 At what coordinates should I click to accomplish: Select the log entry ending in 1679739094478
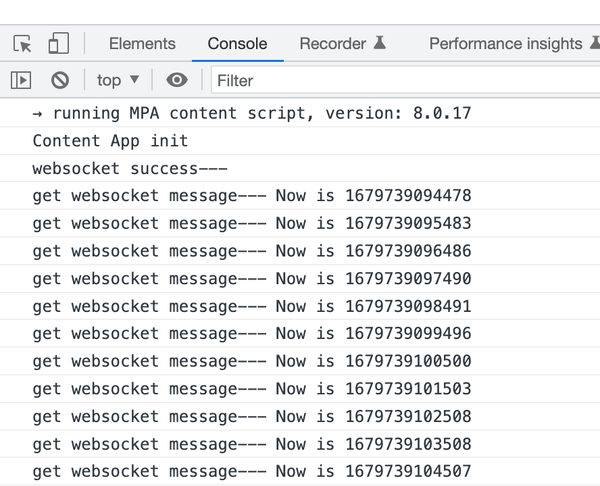(x=251, y=196)
